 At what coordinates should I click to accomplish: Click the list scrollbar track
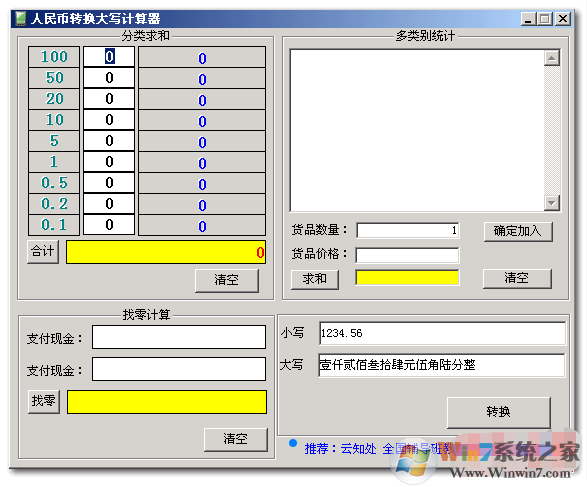pyautogui.click(x=552, y=130)
